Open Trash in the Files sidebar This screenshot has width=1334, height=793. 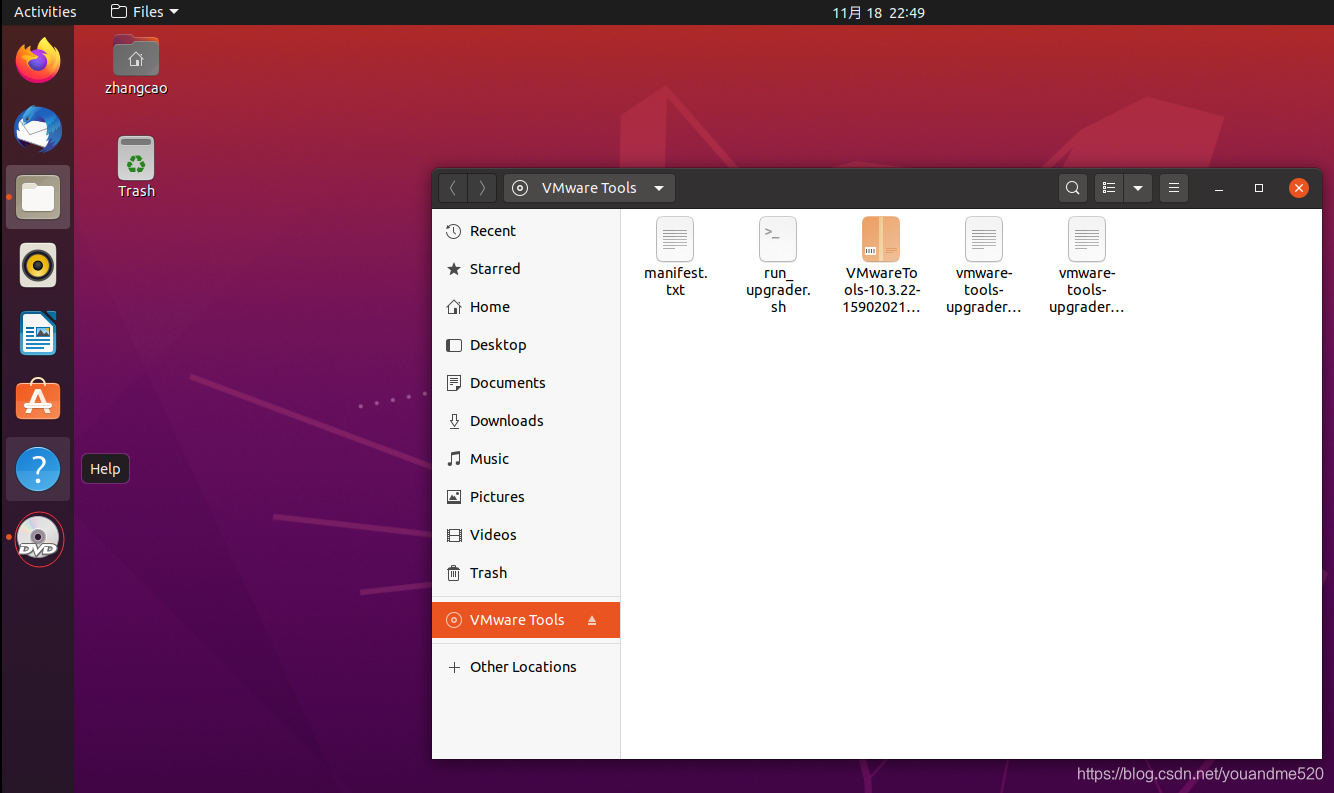point(526,573)
